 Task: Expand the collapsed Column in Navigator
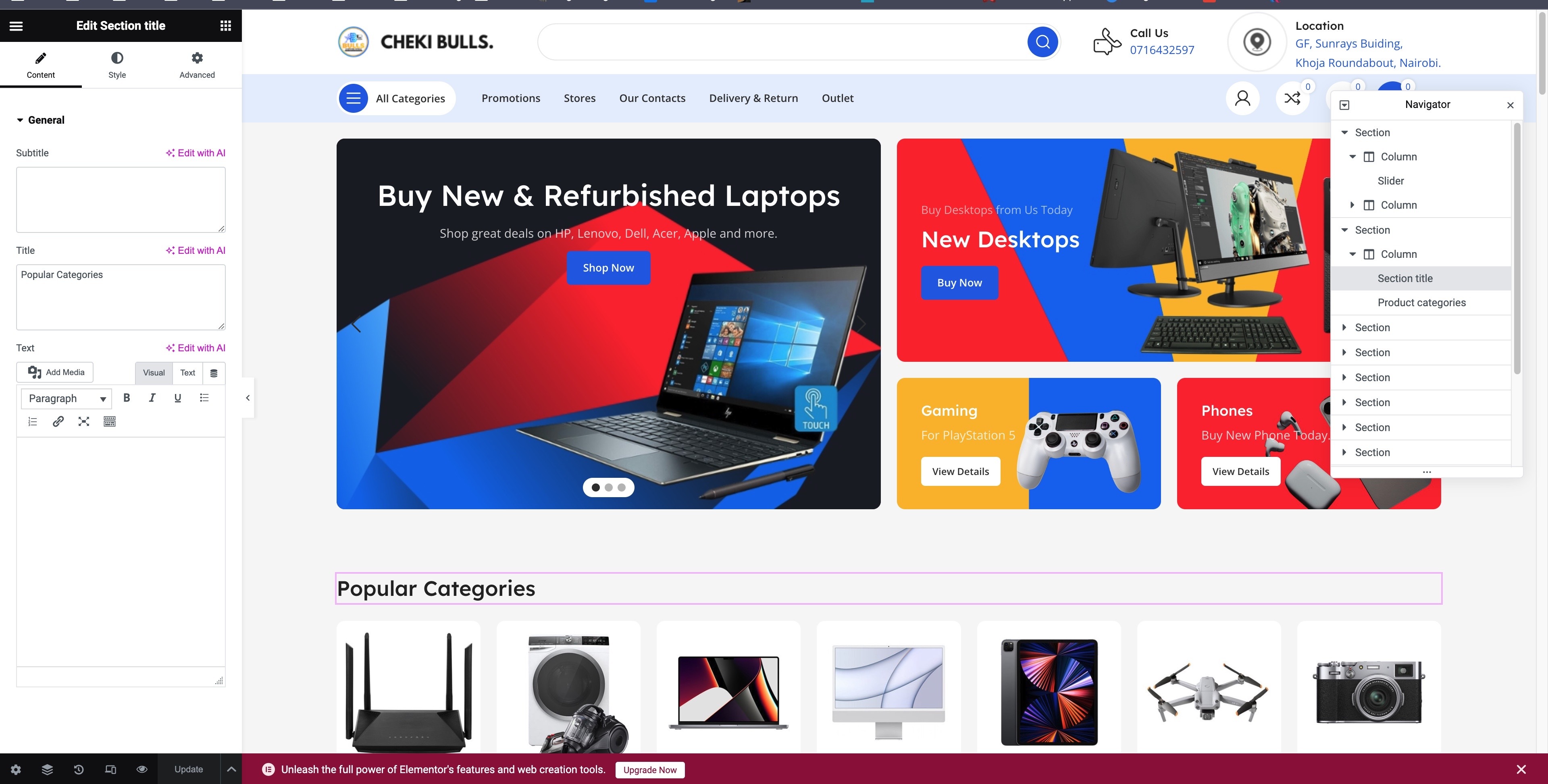(1352, 205)
